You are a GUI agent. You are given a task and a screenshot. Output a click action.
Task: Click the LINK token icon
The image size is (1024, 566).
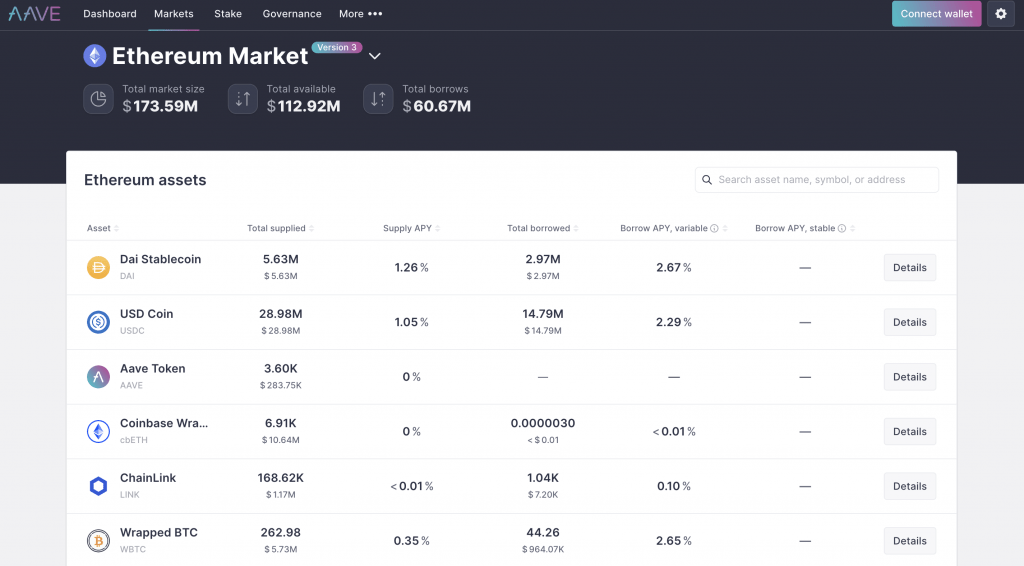point(99,486)
